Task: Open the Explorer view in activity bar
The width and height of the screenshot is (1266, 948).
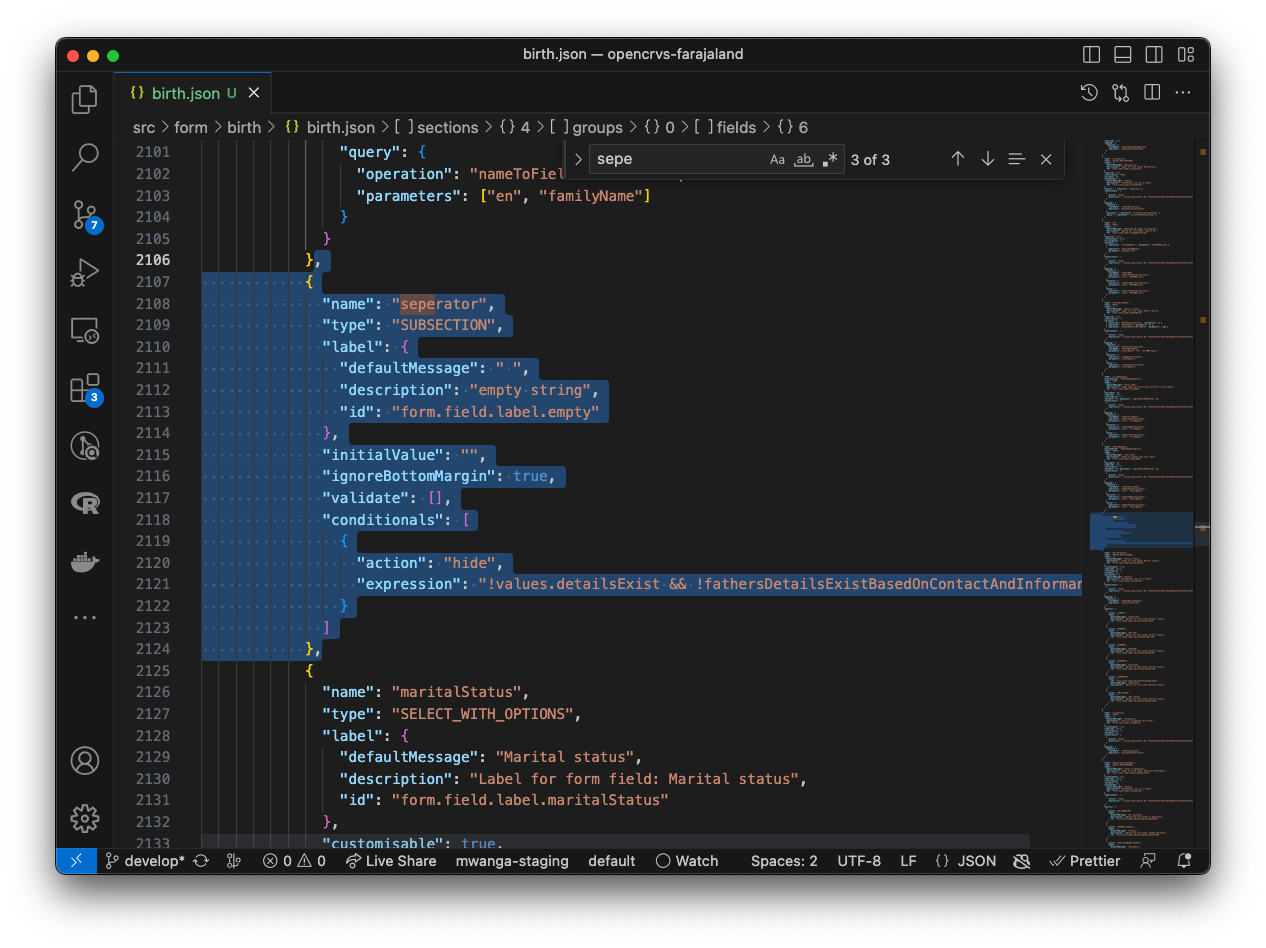Action: pos(85,98)
